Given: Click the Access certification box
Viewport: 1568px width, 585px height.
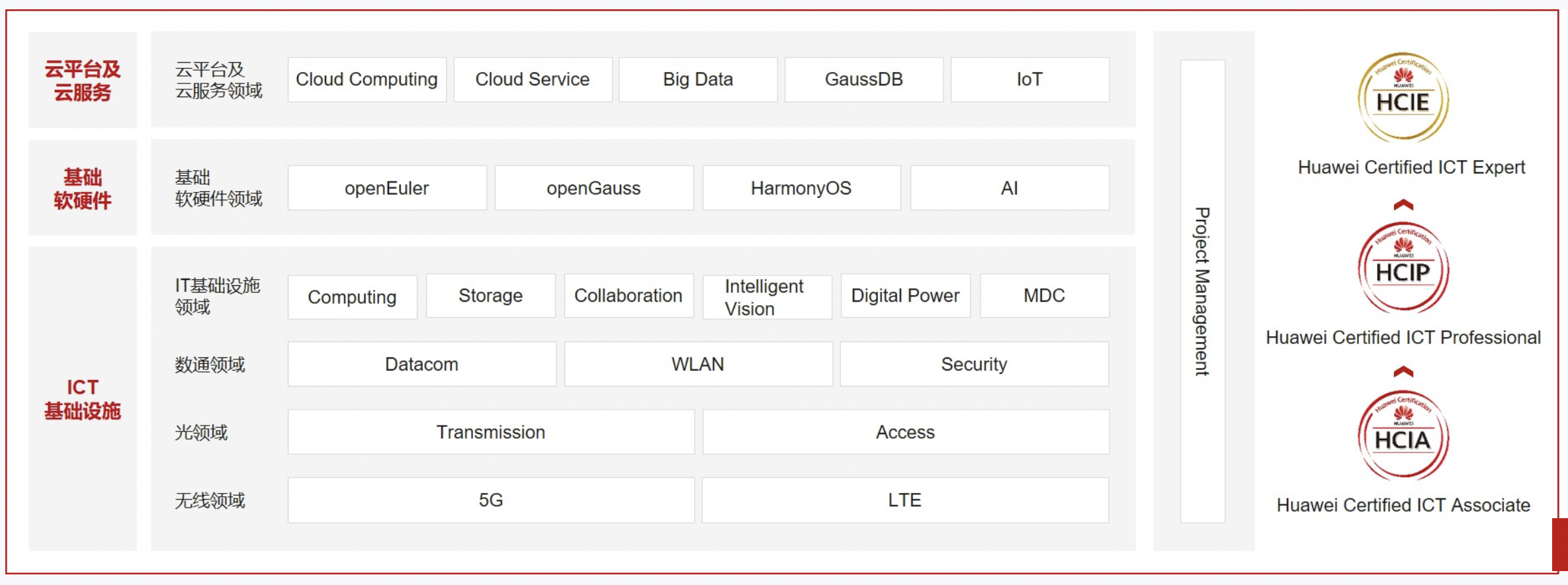Looking at the screenshot, I should (x=906, y=432).
